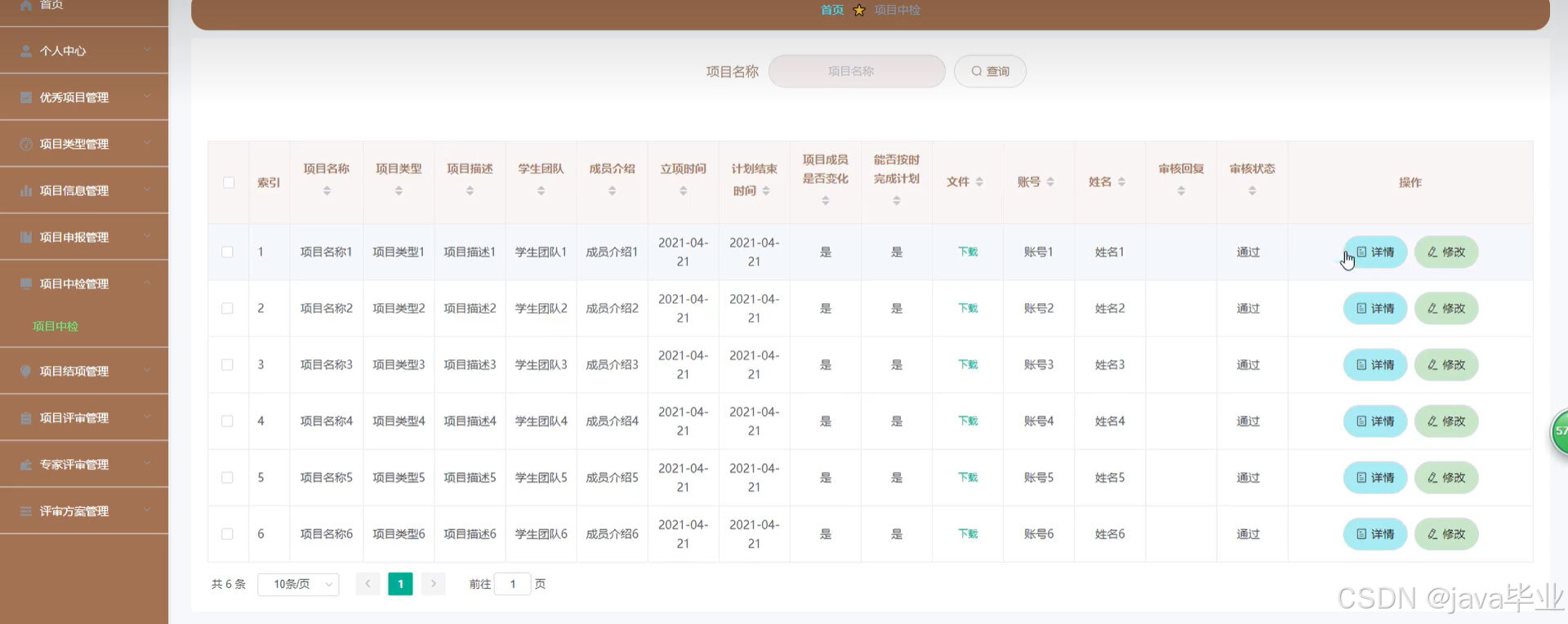Click the sort arrows under 项目成员是否变化 header
The image size is (1568, 624).
pos(826,200)
